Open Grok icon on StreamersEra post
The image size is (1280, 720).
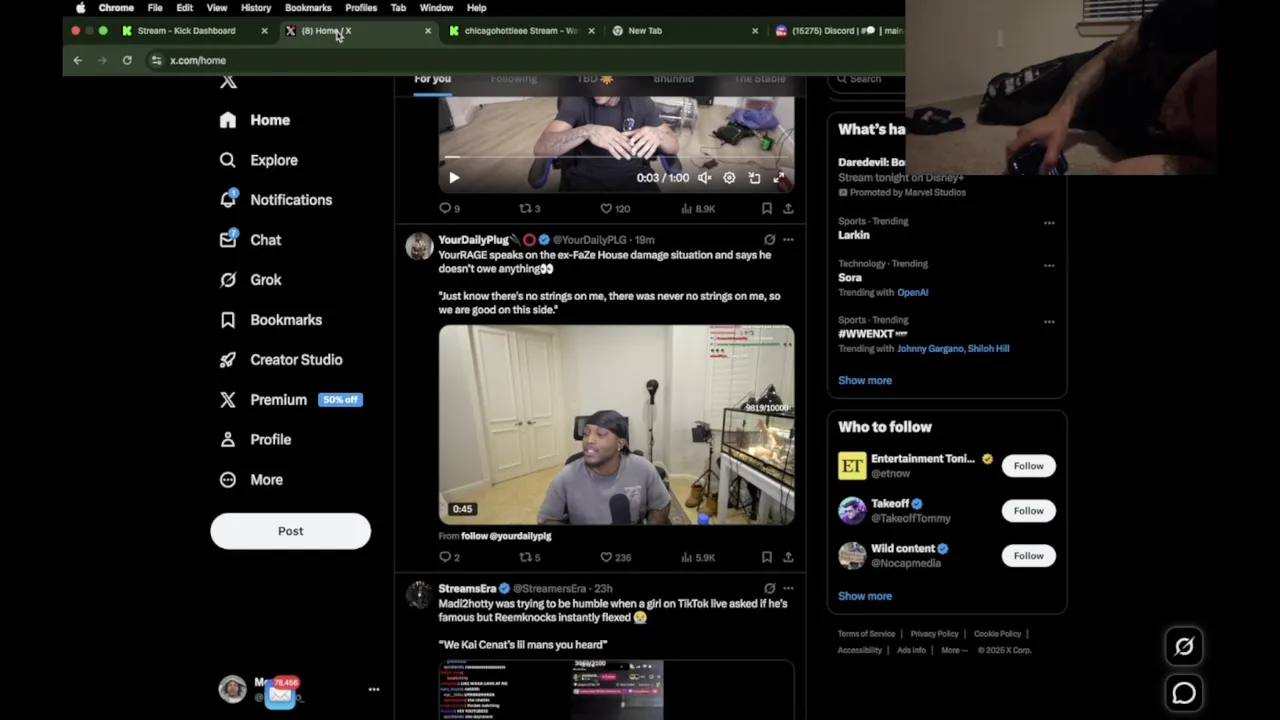click(769, 589)
